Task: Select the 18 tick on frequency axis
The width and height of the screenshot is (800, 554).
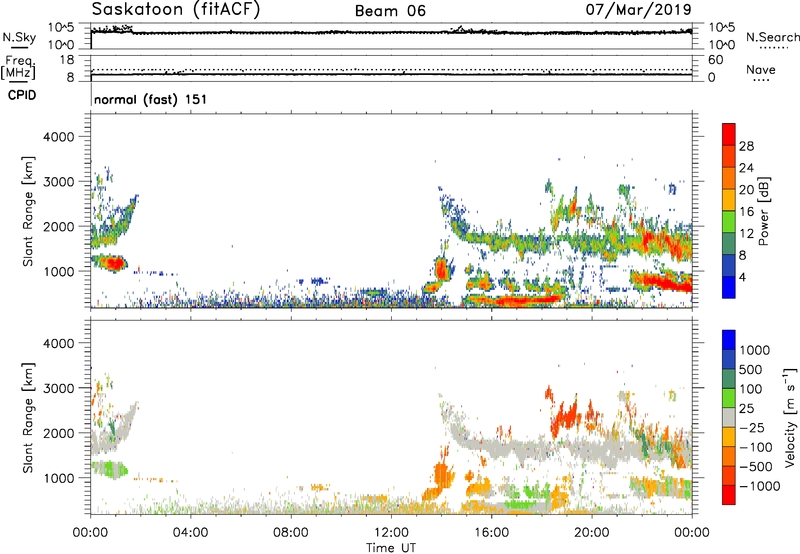Action: coord(67,59)
